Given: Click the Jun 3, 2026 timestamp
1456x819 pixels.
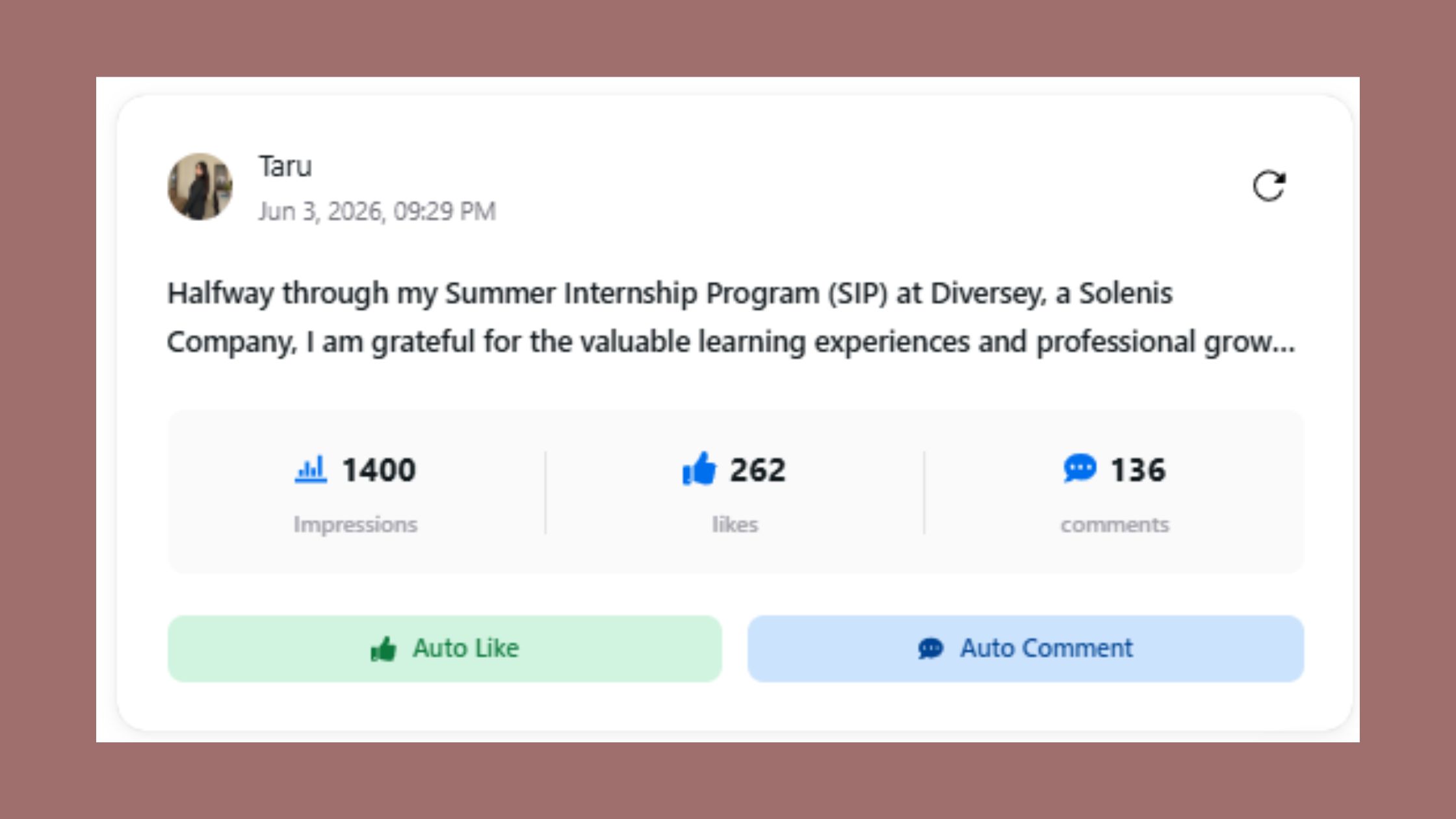Looking at the screenshot, I should 377,211.
